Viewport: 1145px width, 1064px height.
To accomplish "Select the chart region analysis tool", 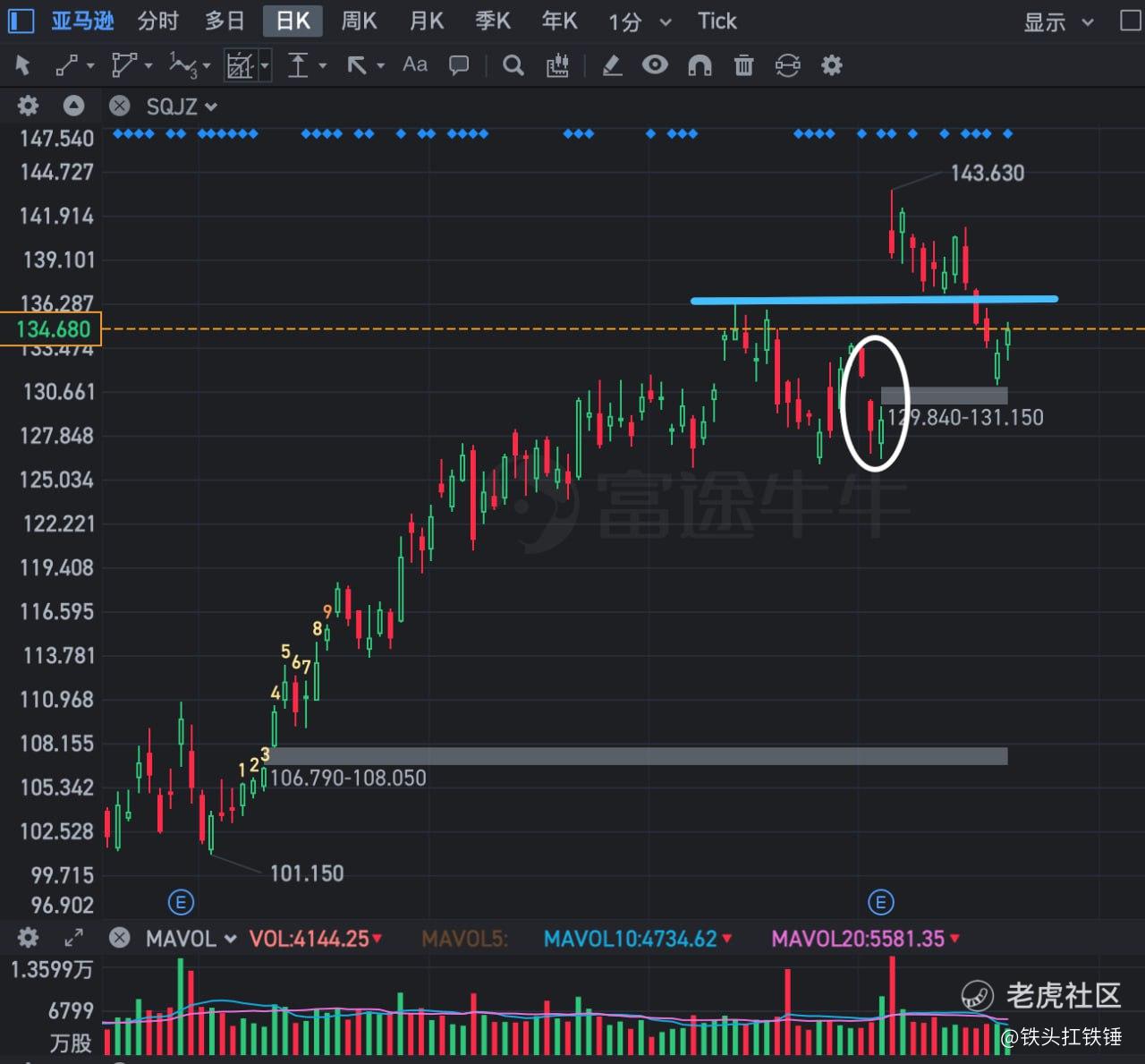I will point(240,65).
